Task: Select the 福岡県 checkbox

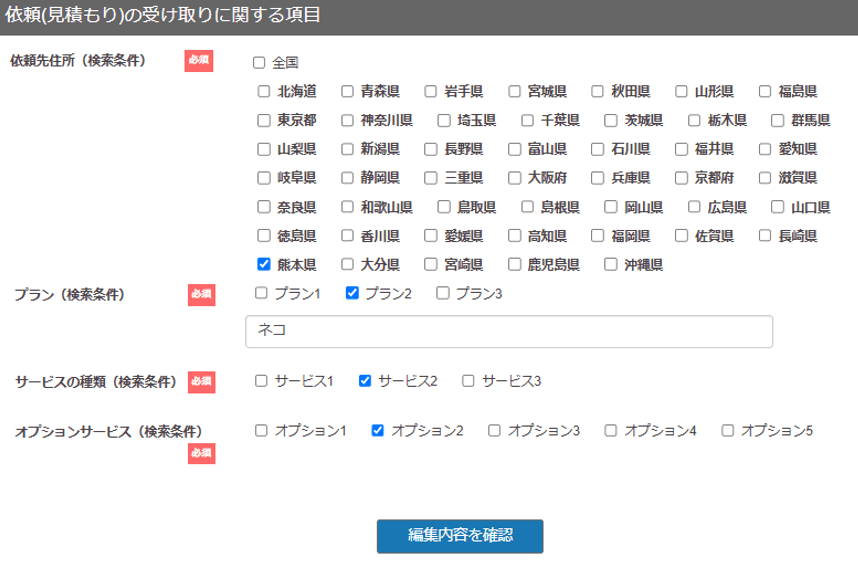Action: [598, 236]
